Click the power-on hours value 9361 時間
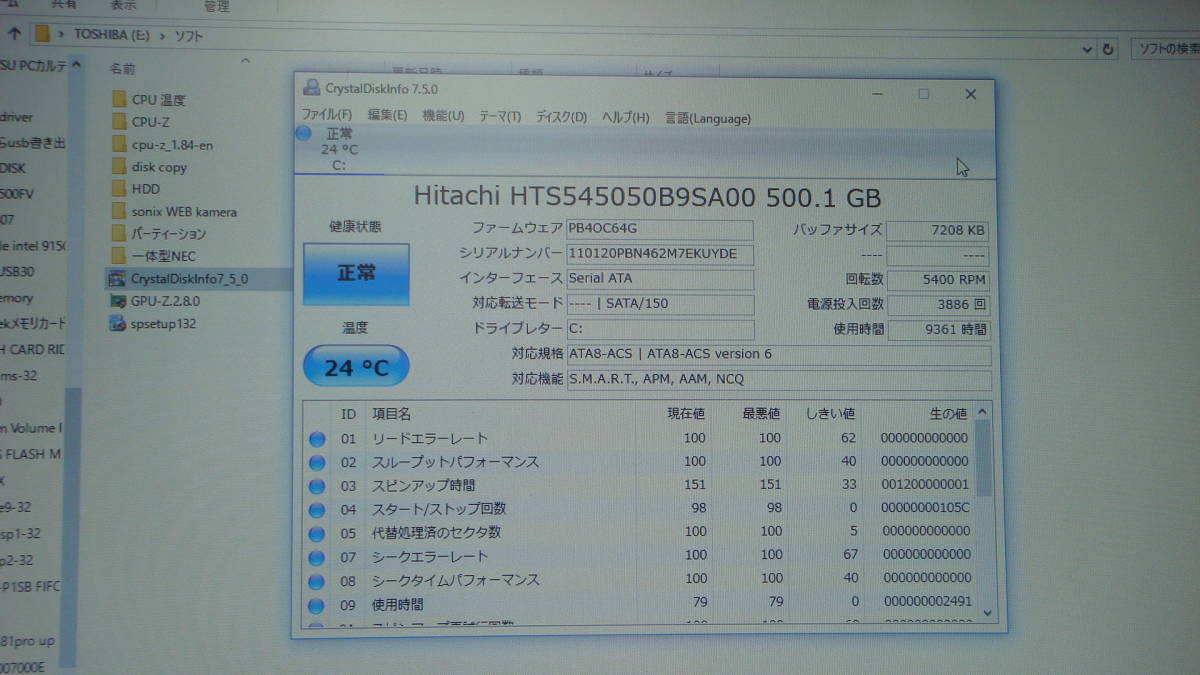This screenshot has width=1200, height=675. (x=938, y=329)
